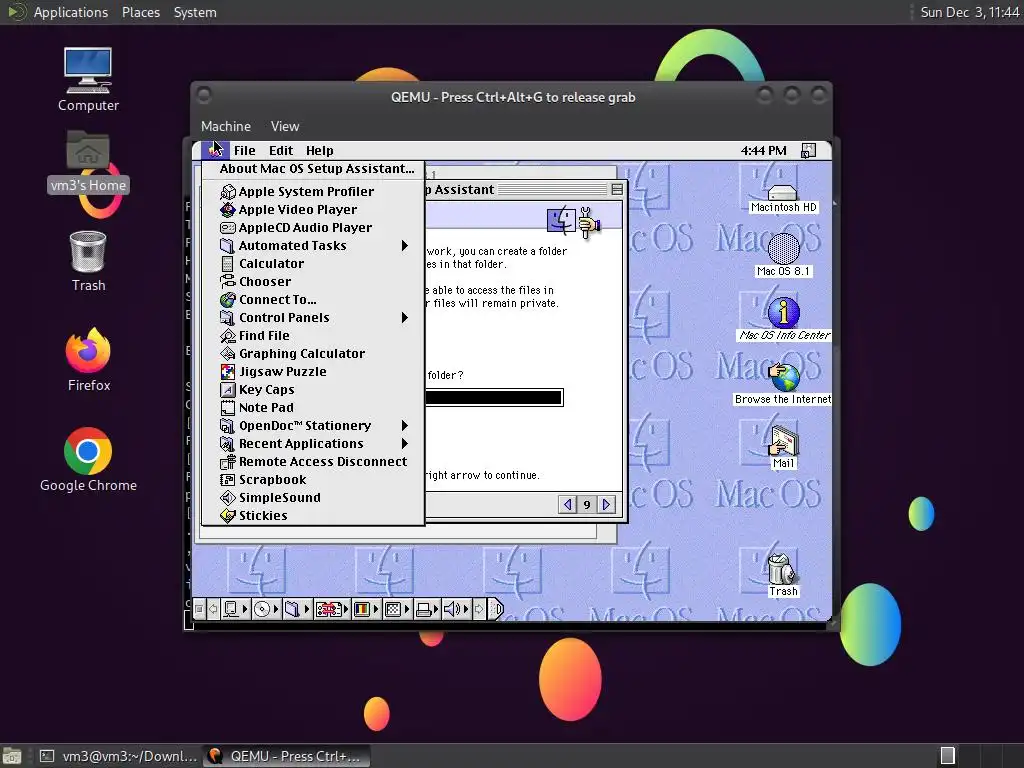This screenshot has height=768, width=1024.
Task: Choose Remote Access Disconnect
Action: point(313,461)
